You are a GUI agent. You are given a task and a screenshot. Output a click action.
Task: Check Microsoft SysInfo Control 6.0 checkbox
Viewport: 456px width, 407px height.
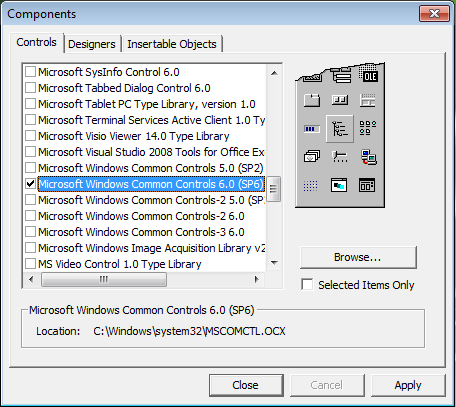(x=31, y=72)
